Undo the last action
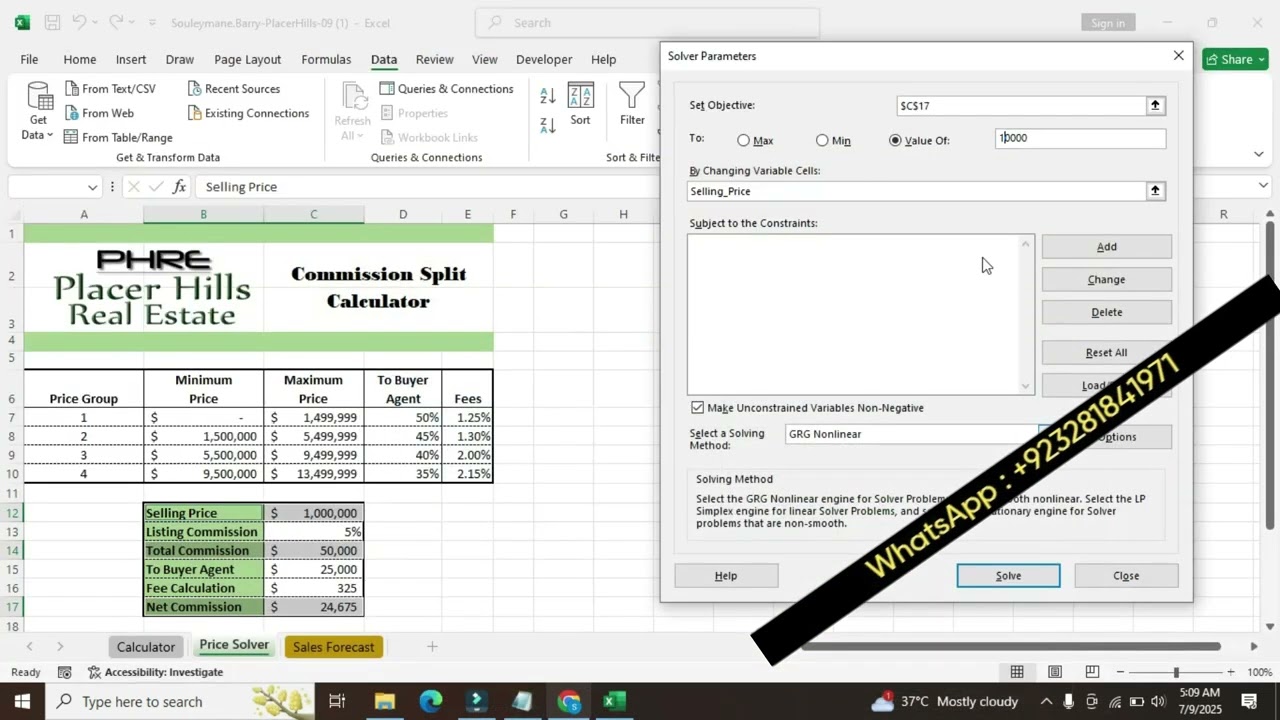 pos(80,22)
